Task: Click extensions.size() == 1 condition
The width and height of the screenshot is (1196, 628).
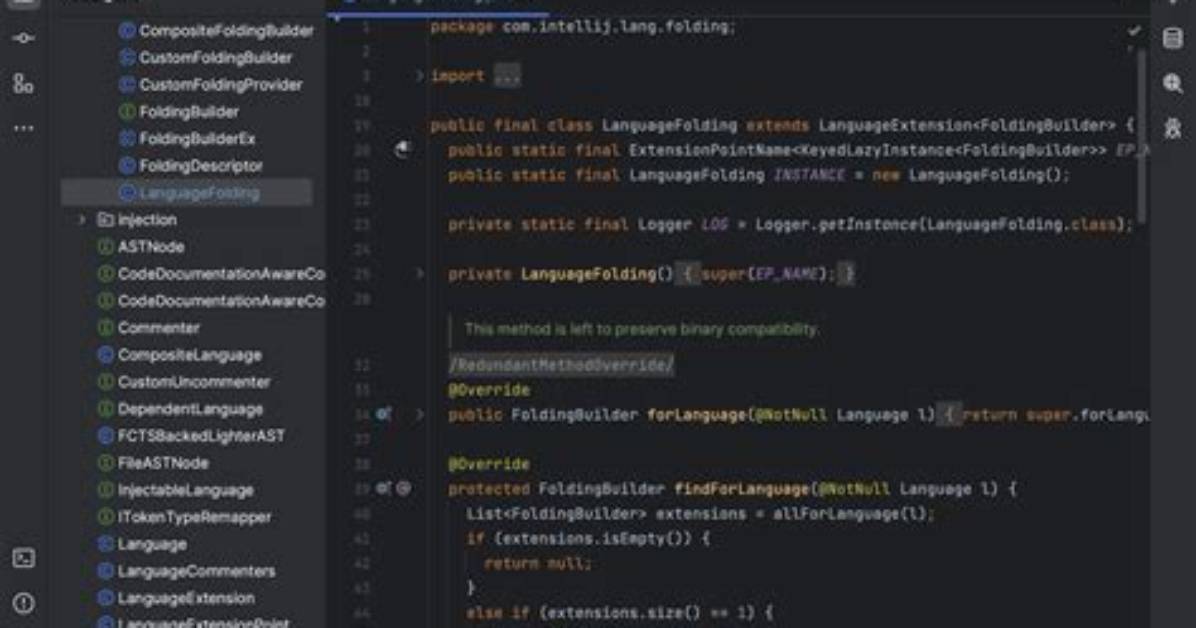Action: [x=649, y=612]
